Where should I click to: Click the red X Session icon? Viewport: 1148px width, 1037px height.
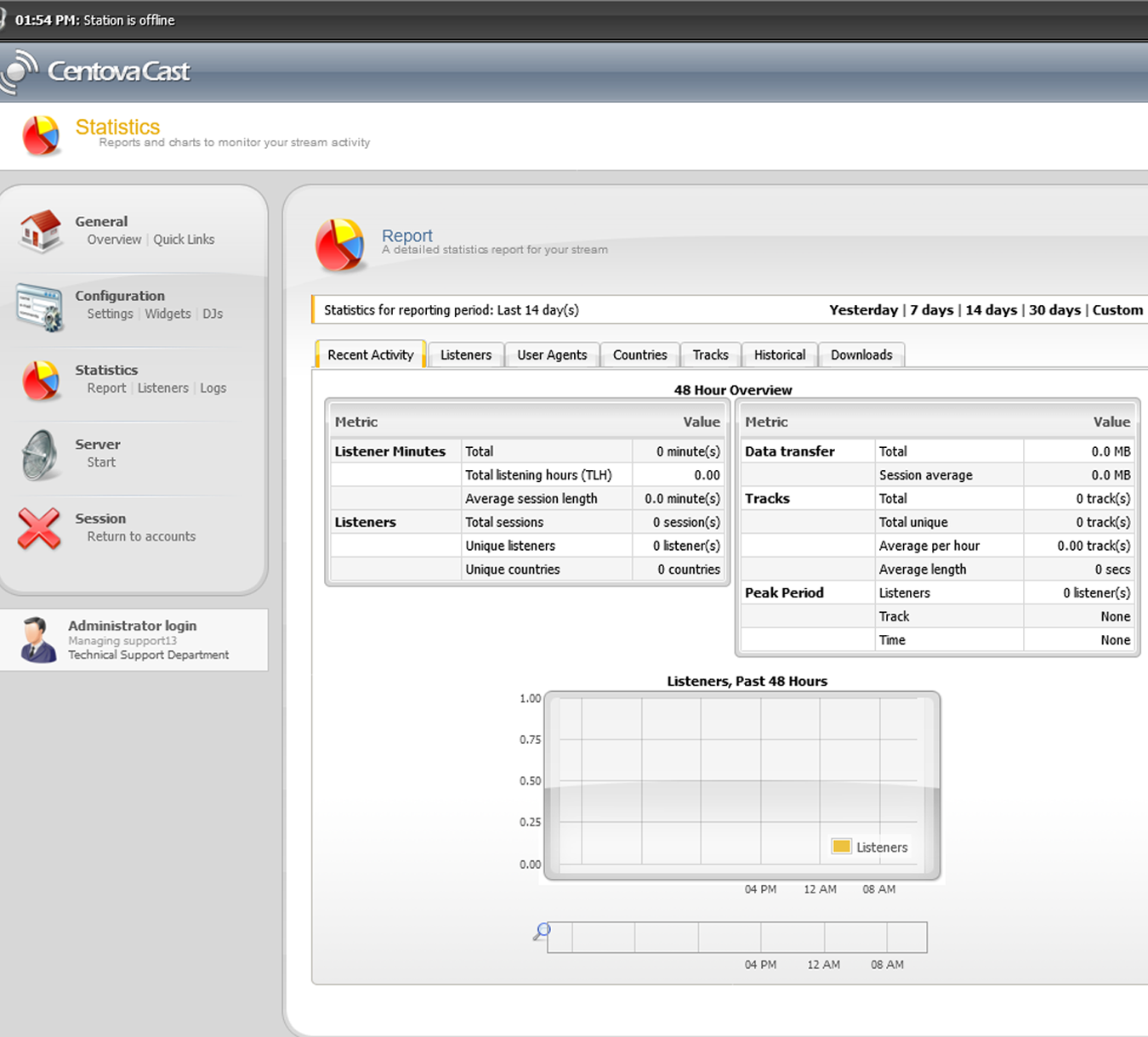coord(39,528)
